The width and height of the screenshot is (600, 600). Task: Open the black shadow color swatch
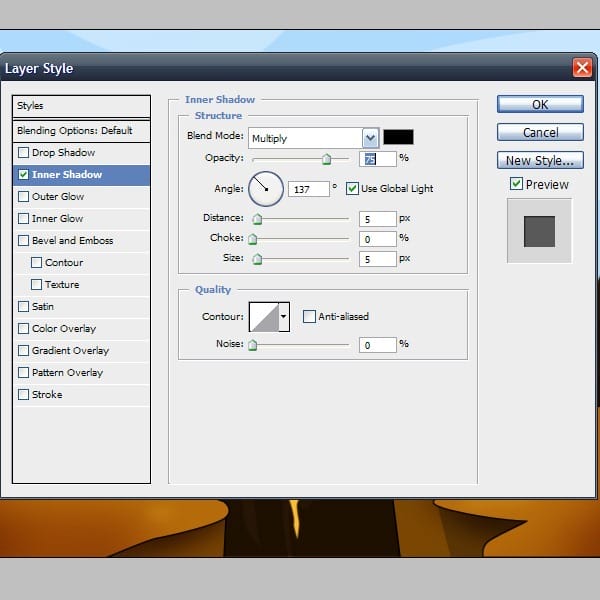click(398, 137)
